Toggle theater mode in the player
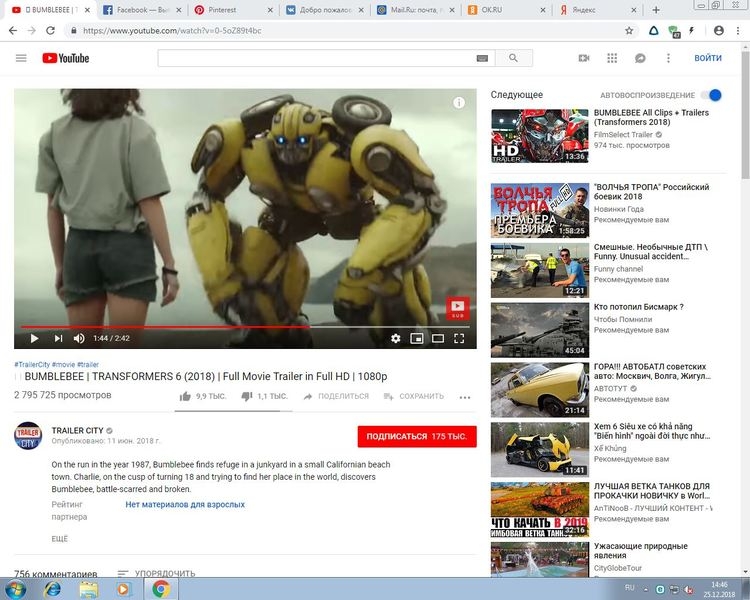 [438, 338]
